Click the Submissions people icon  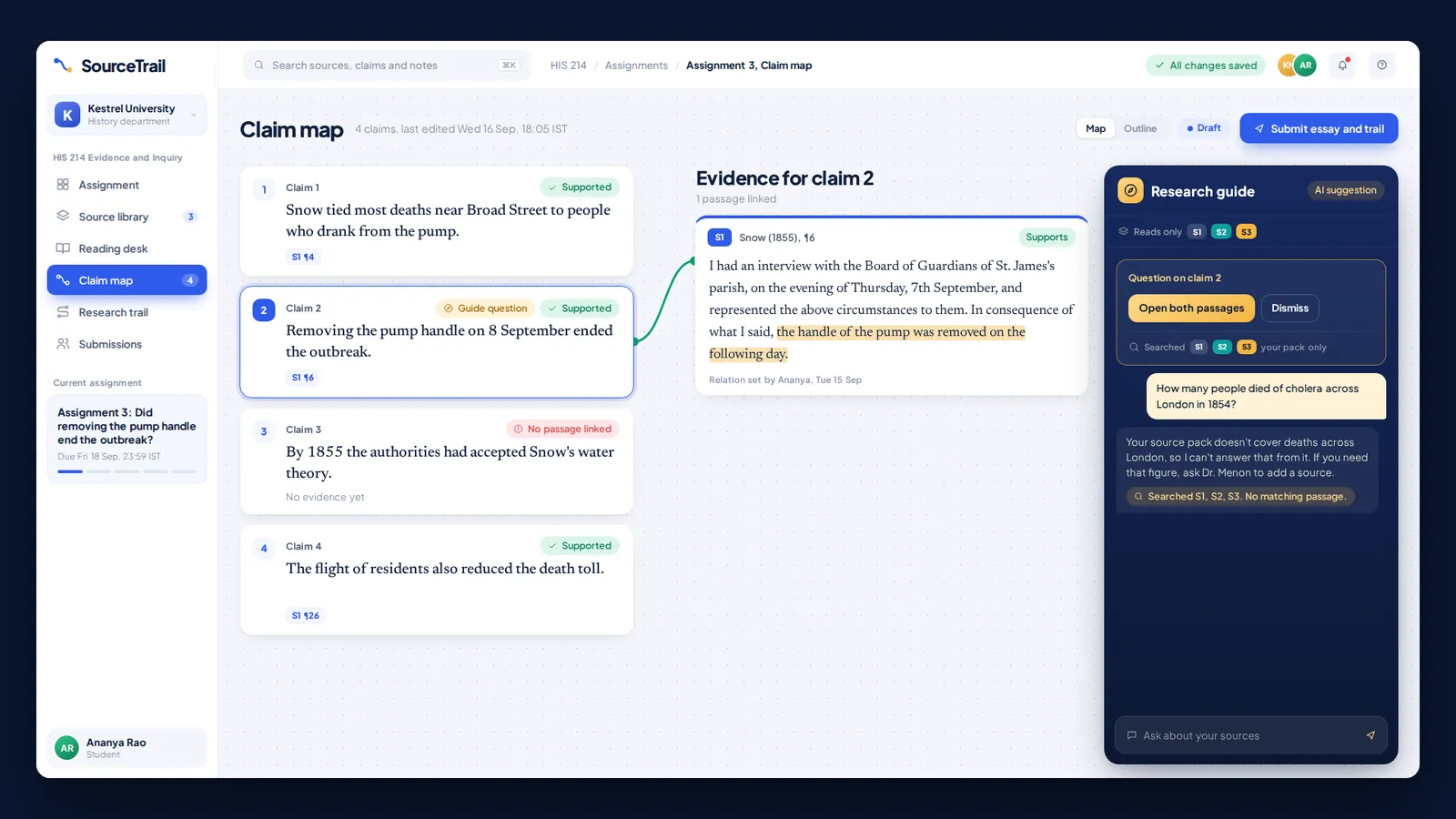click(63, 344)
